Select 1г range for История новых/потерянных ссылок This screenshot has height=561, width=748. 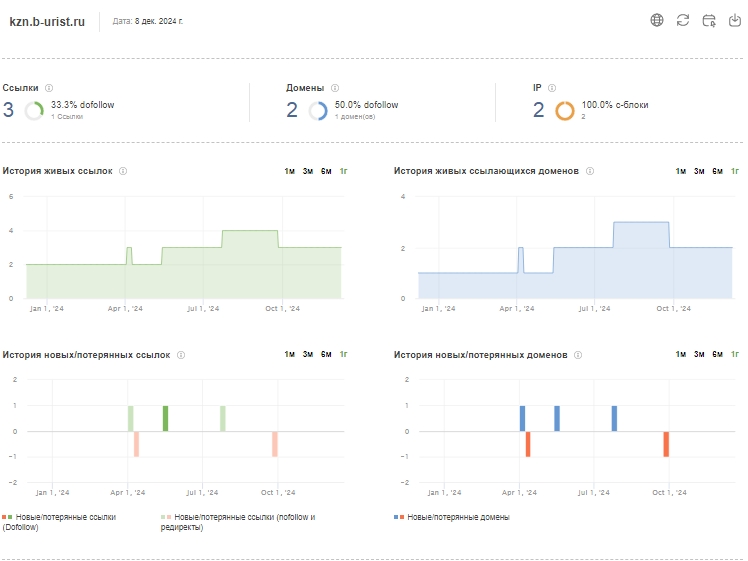[343, 354]
